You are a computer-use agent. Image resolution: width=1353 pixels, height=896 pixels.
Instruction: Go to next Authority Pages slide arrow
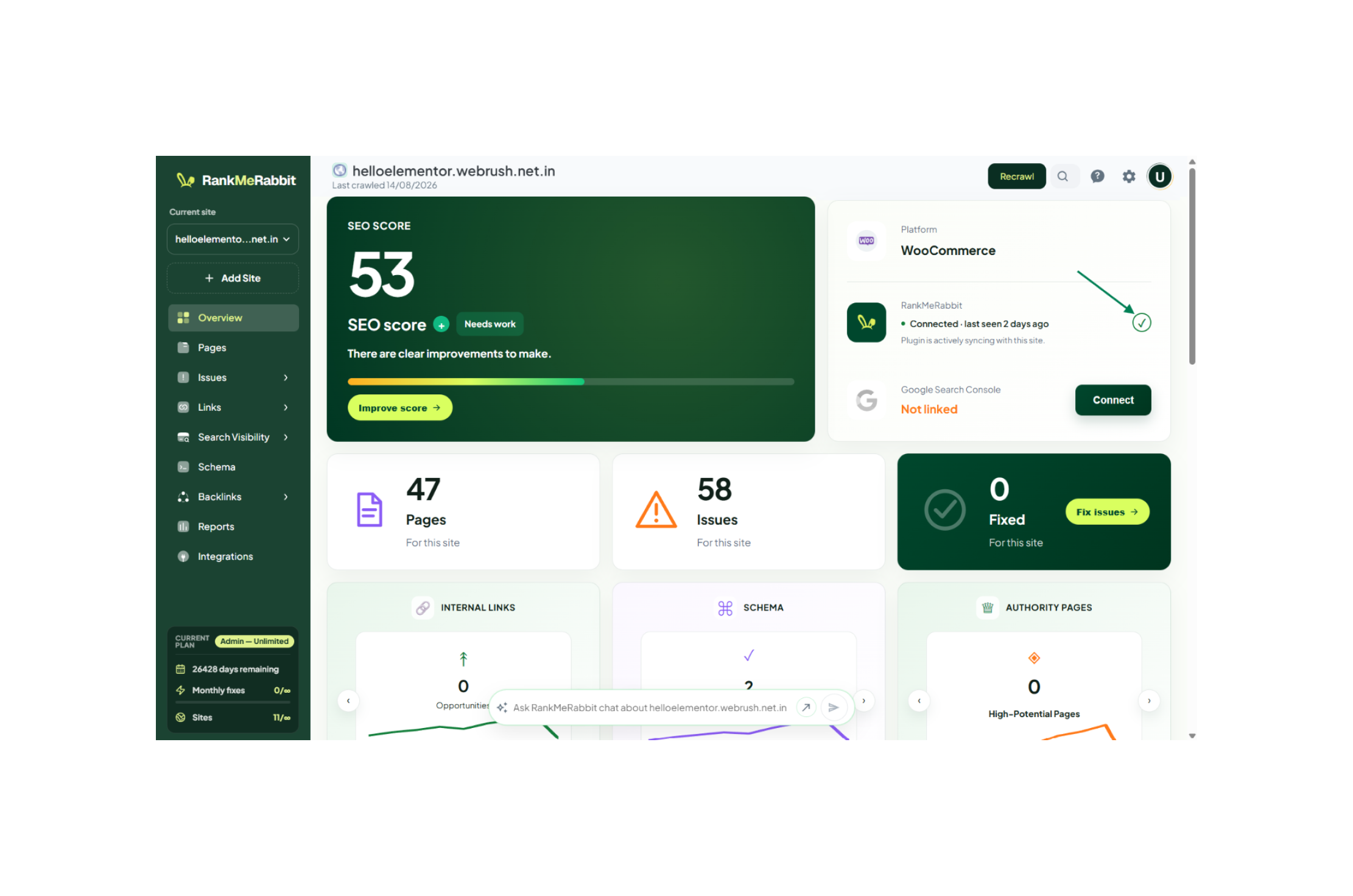click(1149, 701)
